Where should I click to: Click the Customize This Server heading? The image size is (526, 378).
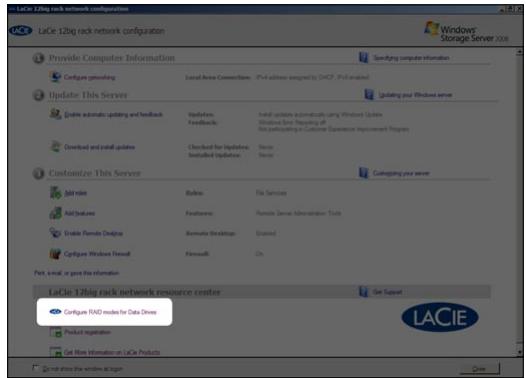point(95,173)
